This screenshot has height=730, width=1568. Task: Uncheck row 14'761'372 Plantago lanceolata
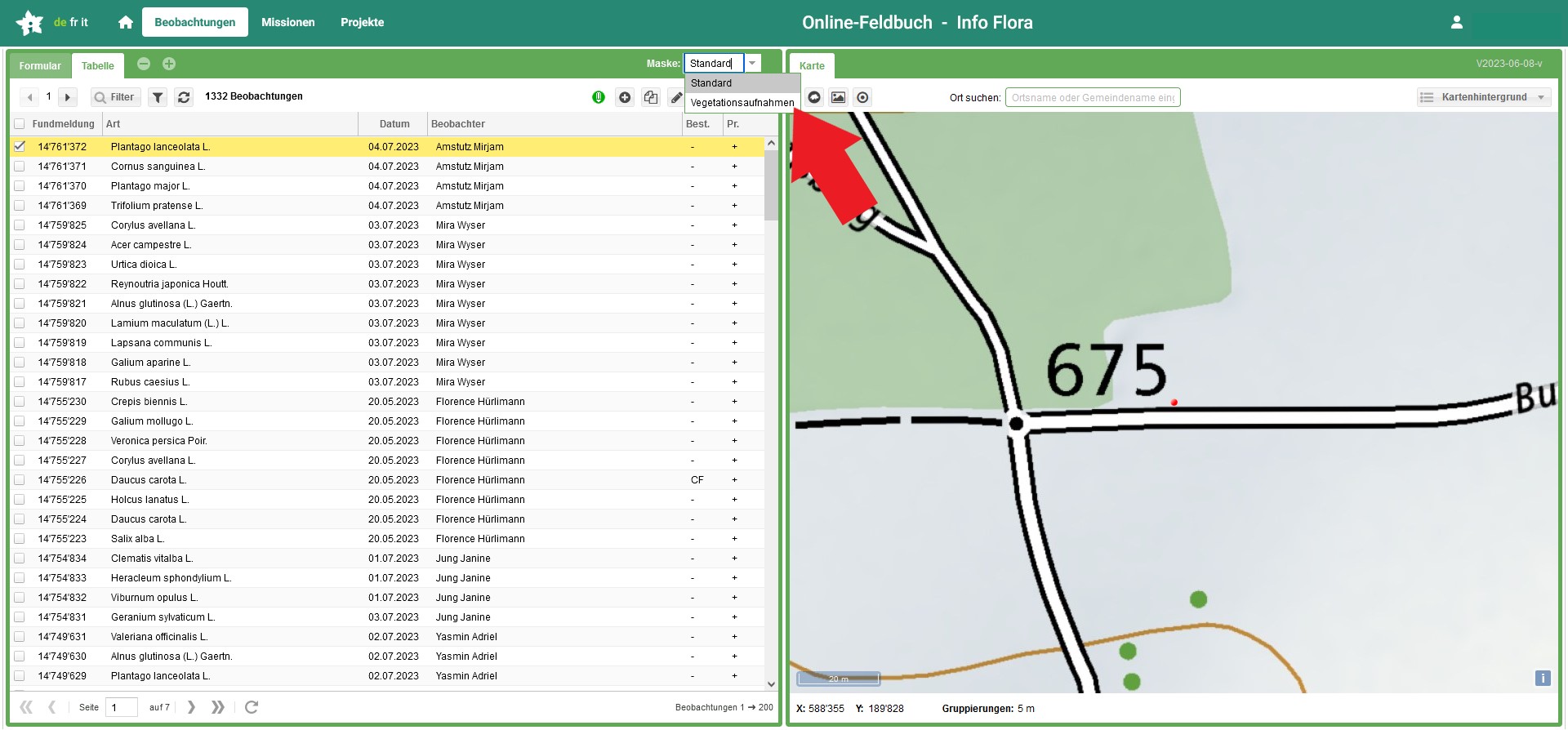coord(20,147)
